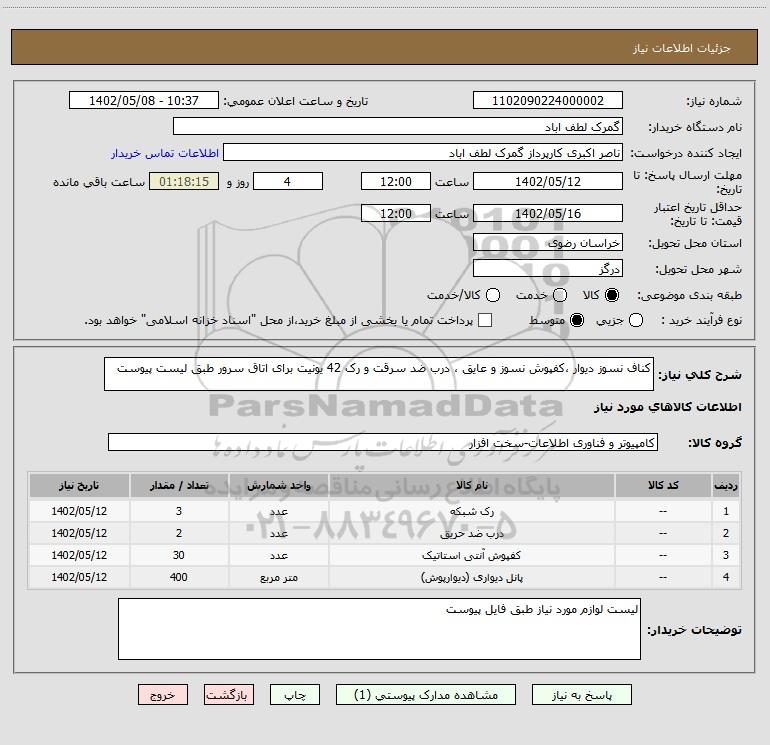Select the کفپوش آنتی استاتیک item cell
770x745 pixels.
click(x=471, y=555)
